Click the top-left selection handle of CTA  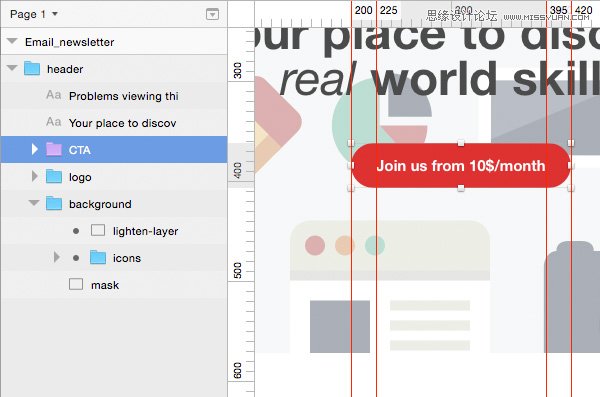tap(351, 143)
